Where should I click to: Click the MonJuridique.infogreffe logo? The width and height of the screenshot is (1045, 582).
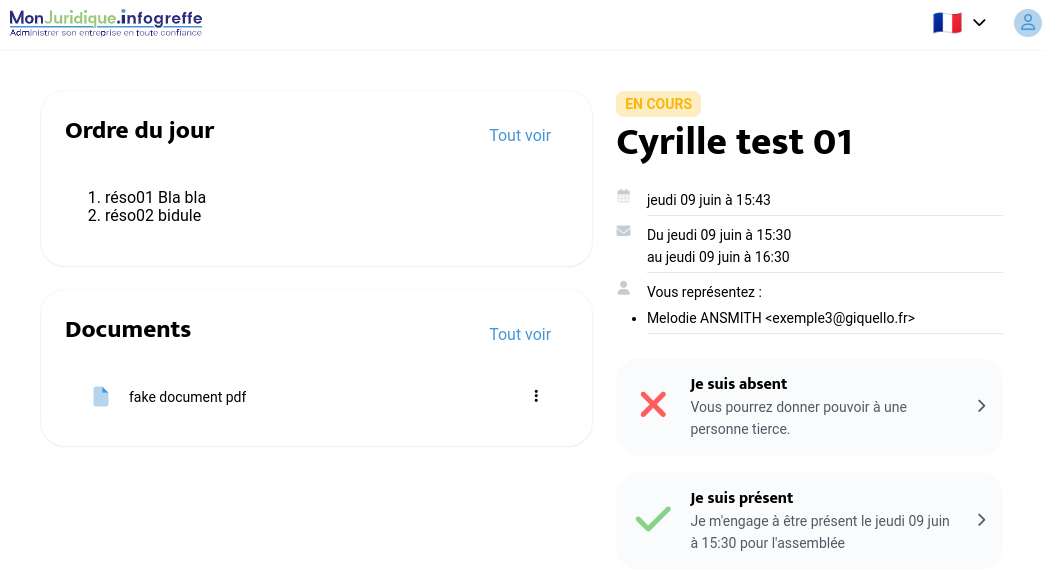pyautogui.click(x=106, y=23)
